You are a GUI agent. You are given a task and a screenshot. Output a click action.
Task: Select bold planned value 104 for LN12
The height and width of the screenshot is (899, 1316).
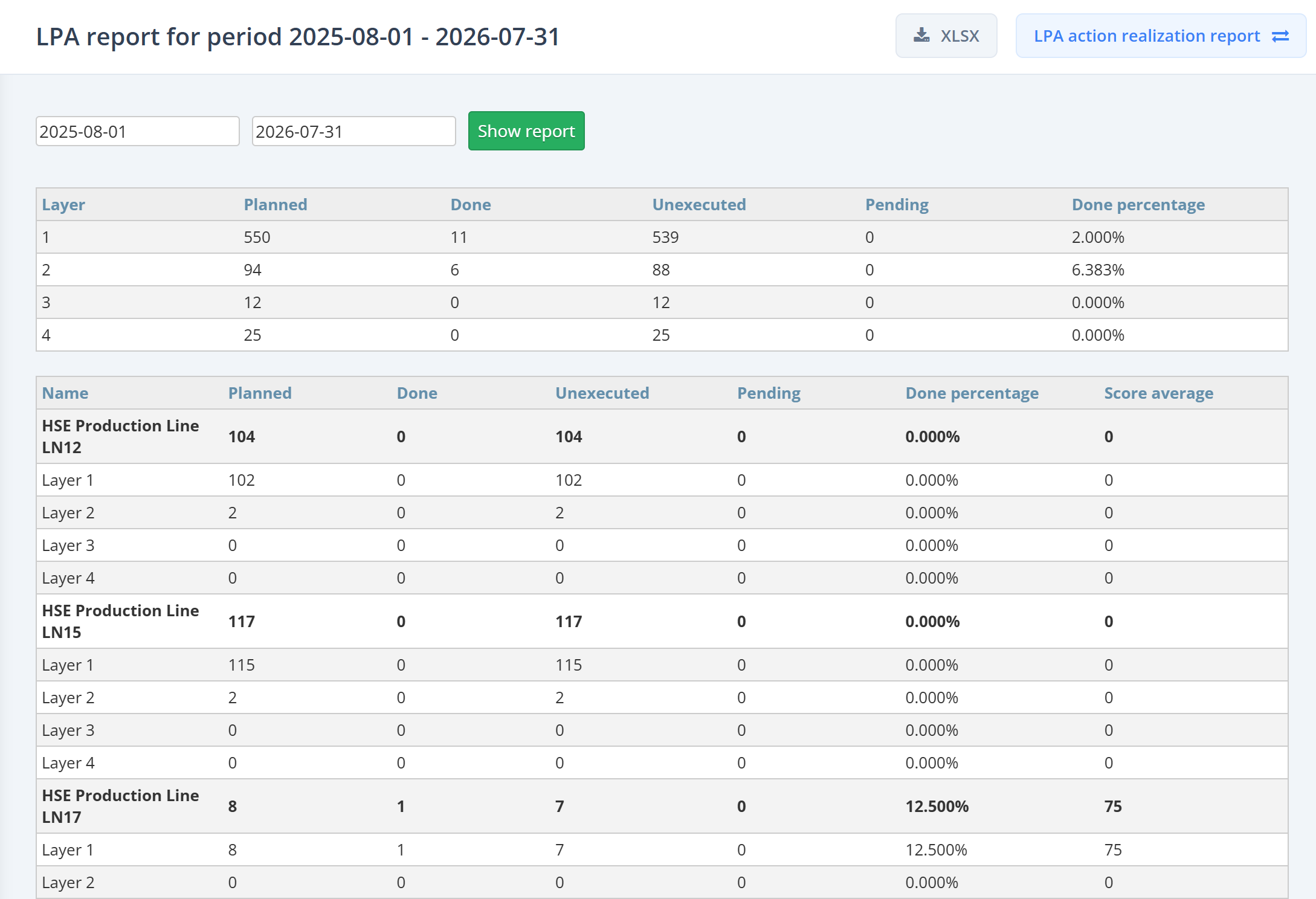[242, 436]
